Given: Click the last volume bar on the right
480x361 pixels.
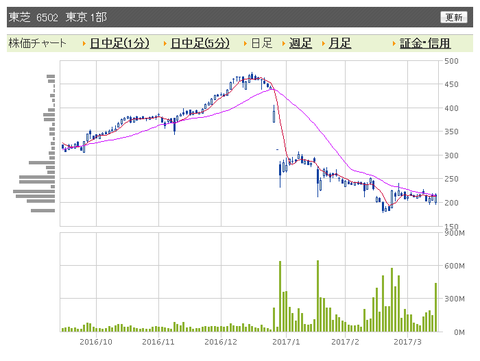Looking at the screenshot, I should [436, 307].
